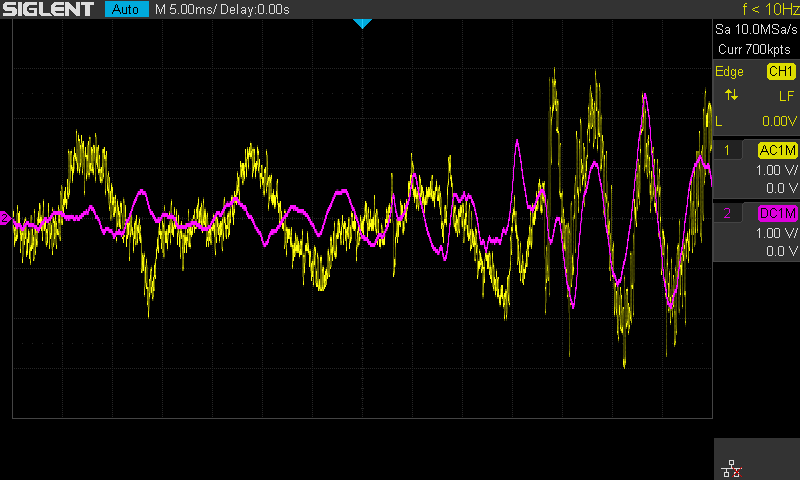Select the Auto trigger mode indicator
Viewport: 800px width, 480px height.
click(x=127, y=9)
